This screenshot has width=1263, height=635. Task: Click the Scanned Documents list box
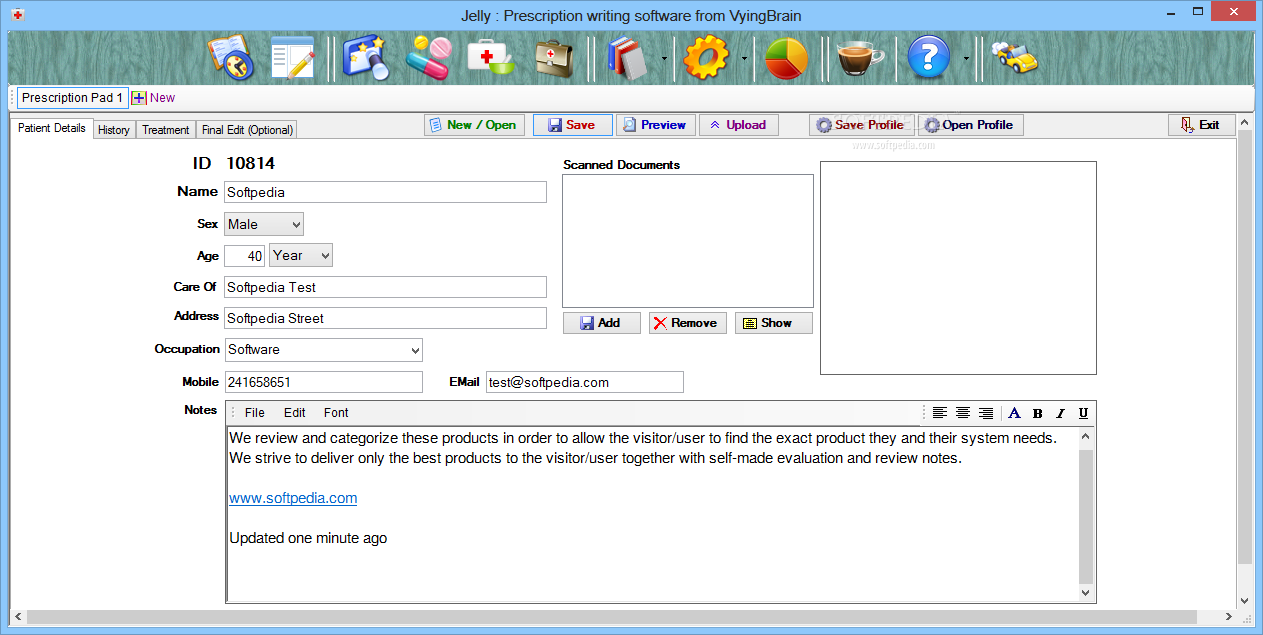[x=688, y=241]
